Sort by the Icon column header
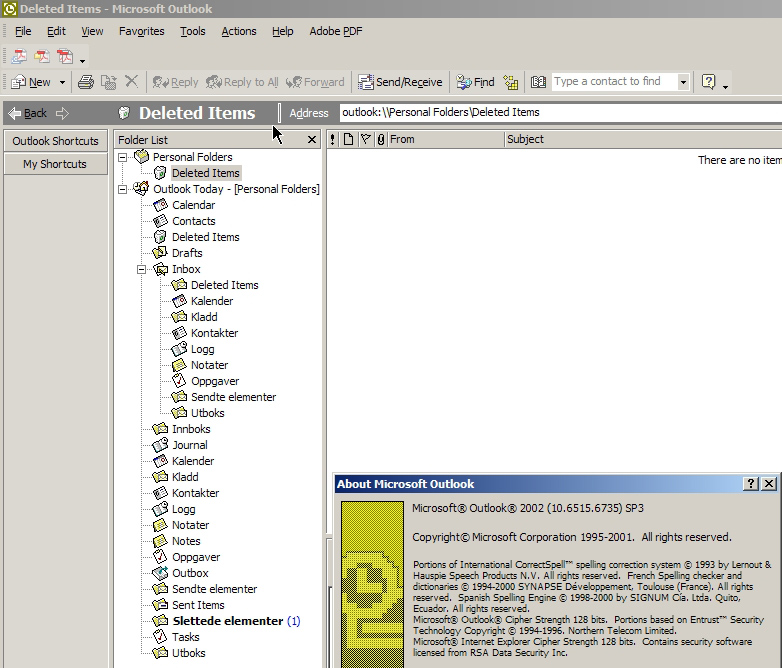The width and height of the screenshot is (782, 668). pyautogui.click(x=348, y=139)
